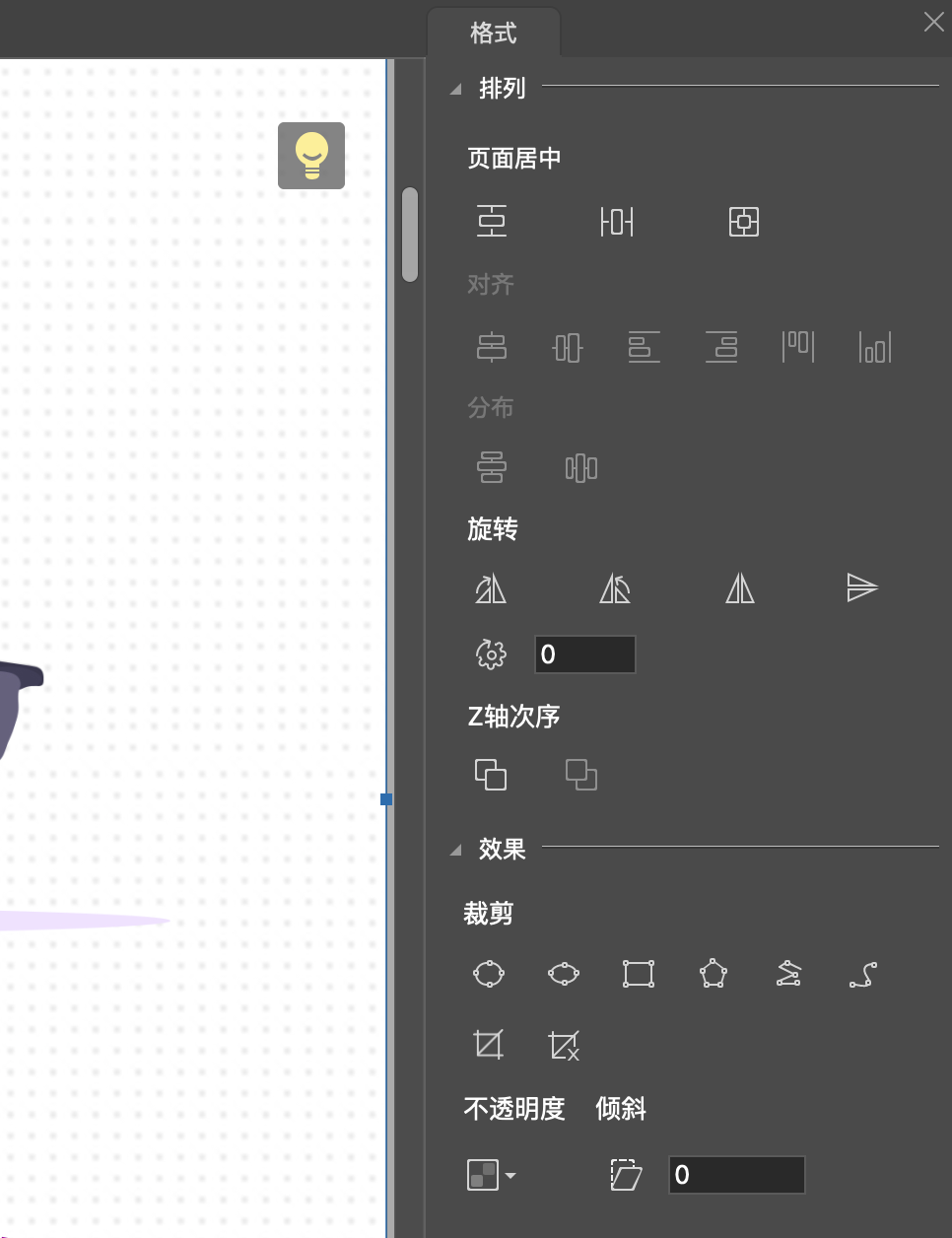Screen dimensions: 952x1238
Task: Send object to back in Z-order
Action: [581, 775]
